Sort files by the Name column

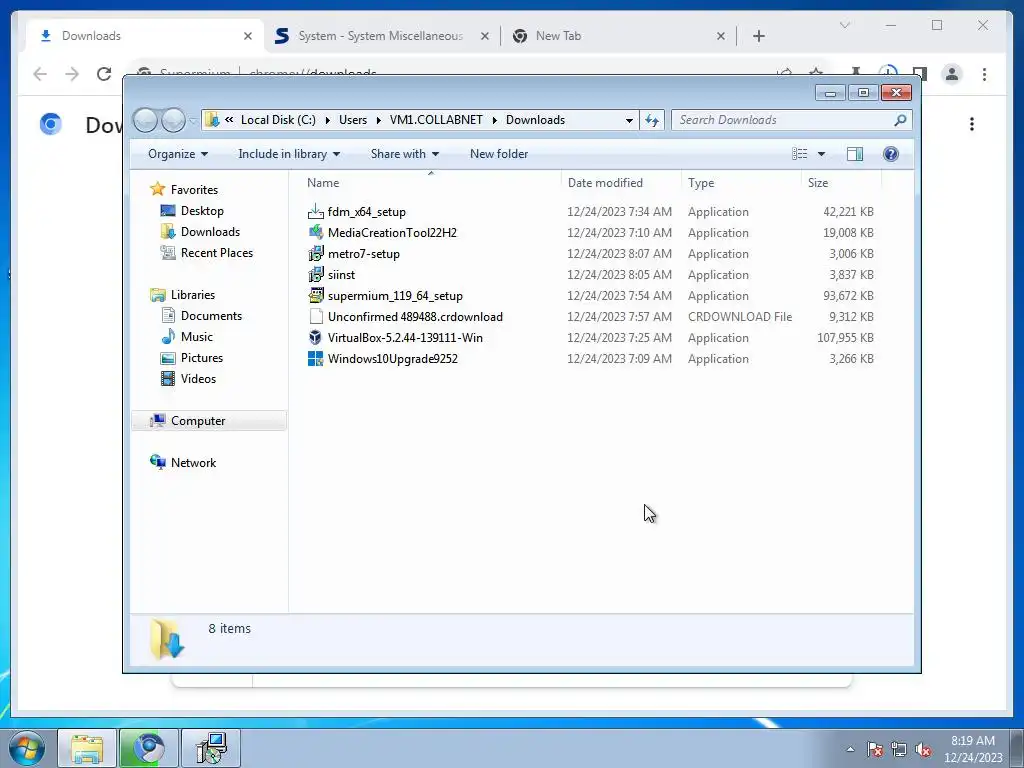(x=431, y=183)
